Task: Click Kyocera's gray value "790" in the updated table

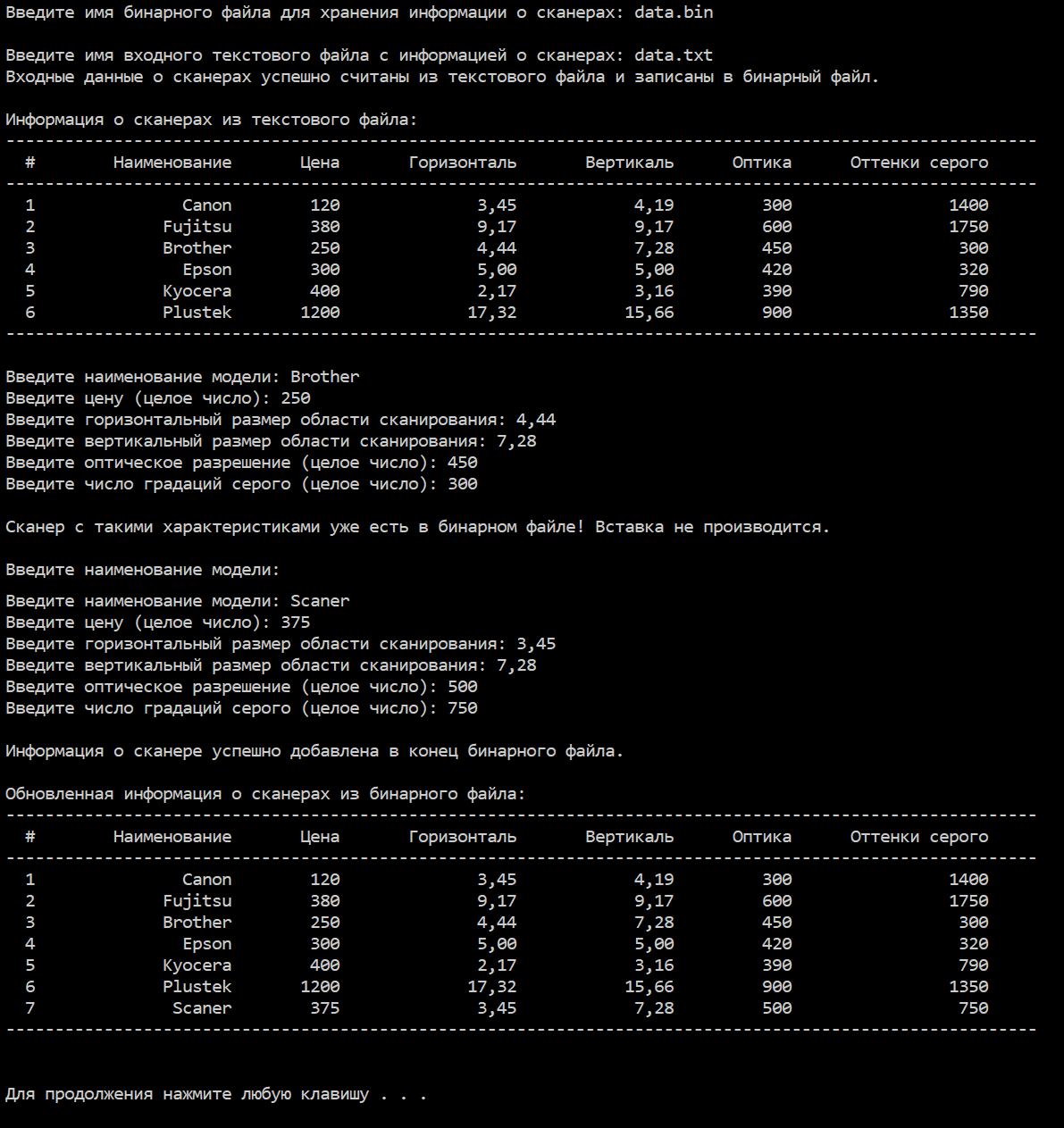Action: 974,965
